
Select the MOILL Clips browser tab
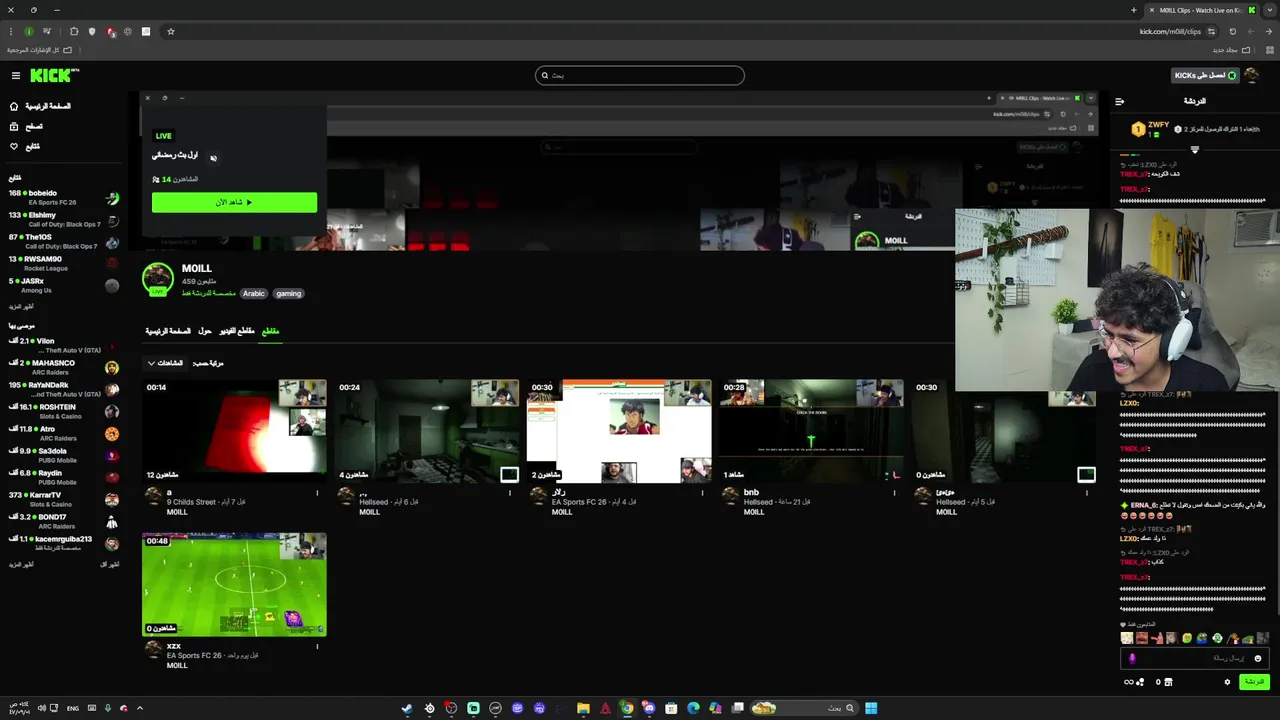click(1201, 10)
